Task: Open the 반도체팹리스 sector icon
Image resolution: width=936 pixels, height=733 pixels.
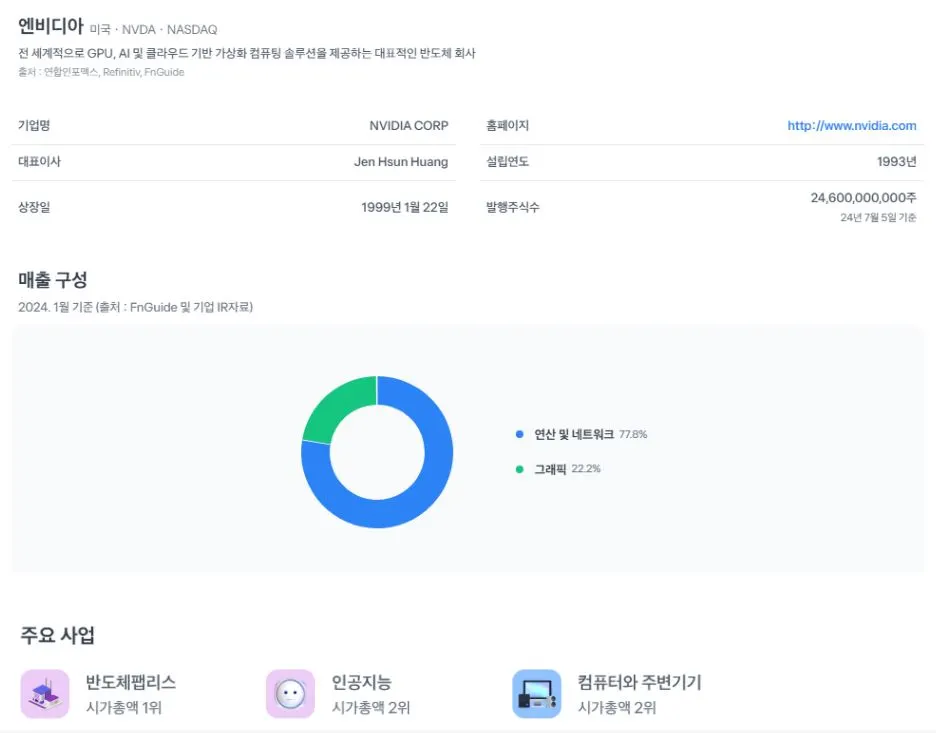Action: pos(45,694)
